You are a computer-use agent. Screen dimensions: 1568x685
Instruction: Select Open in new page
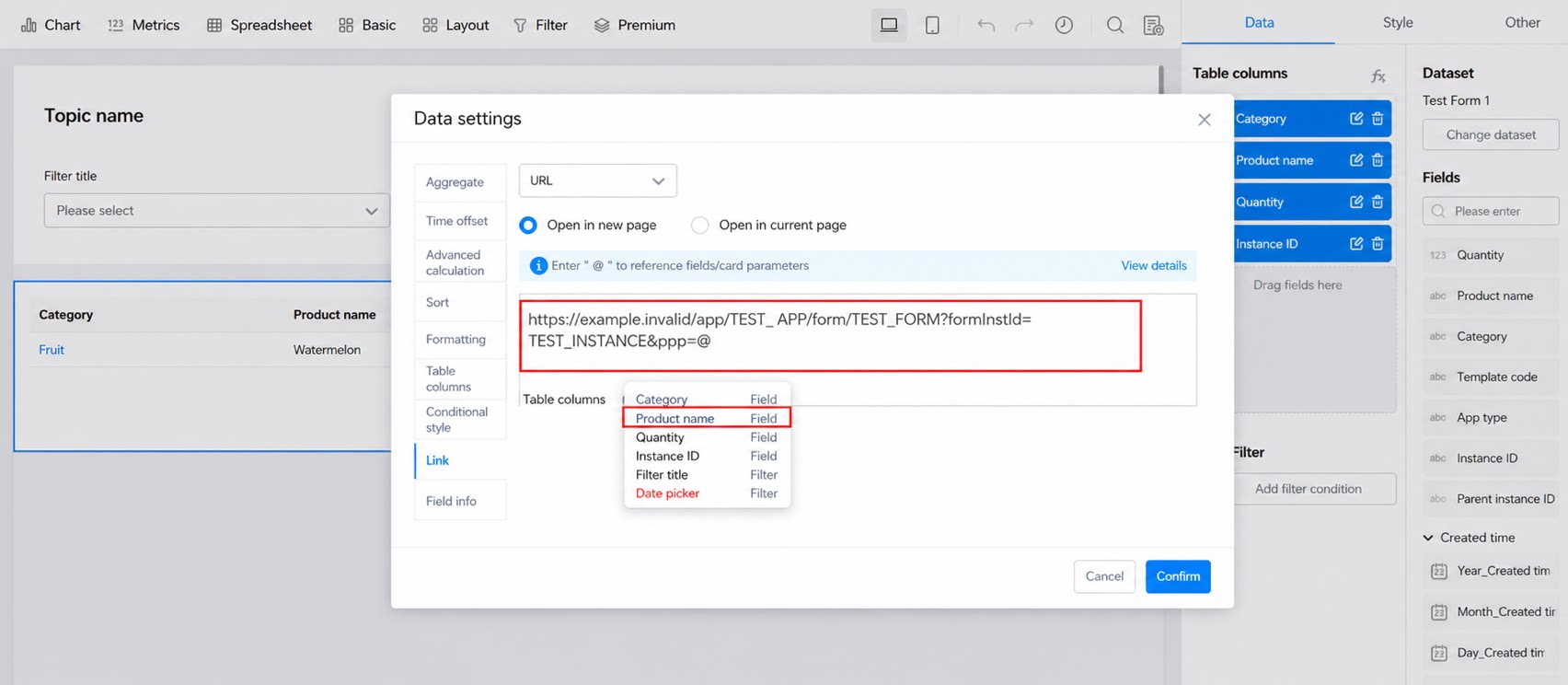click(588, 225)
